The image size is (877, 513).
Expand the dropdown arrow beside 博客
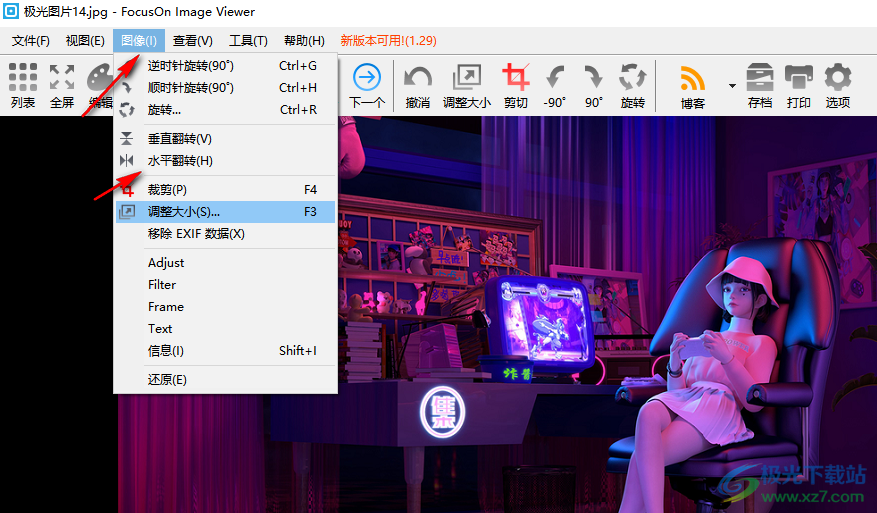coord(732,86)
